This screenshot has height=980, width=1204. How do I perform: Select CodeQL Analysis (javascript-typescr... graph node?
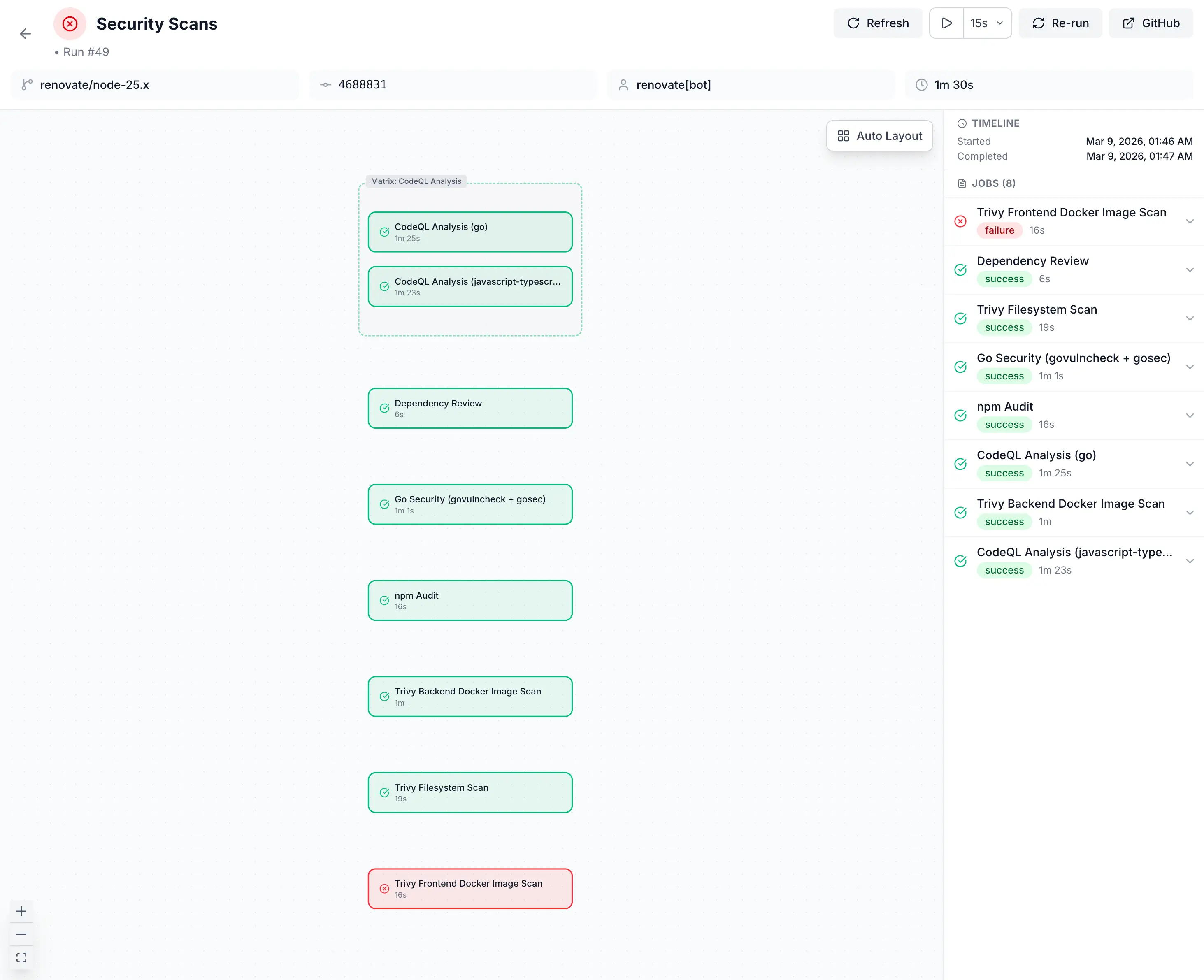coord(470,287)
